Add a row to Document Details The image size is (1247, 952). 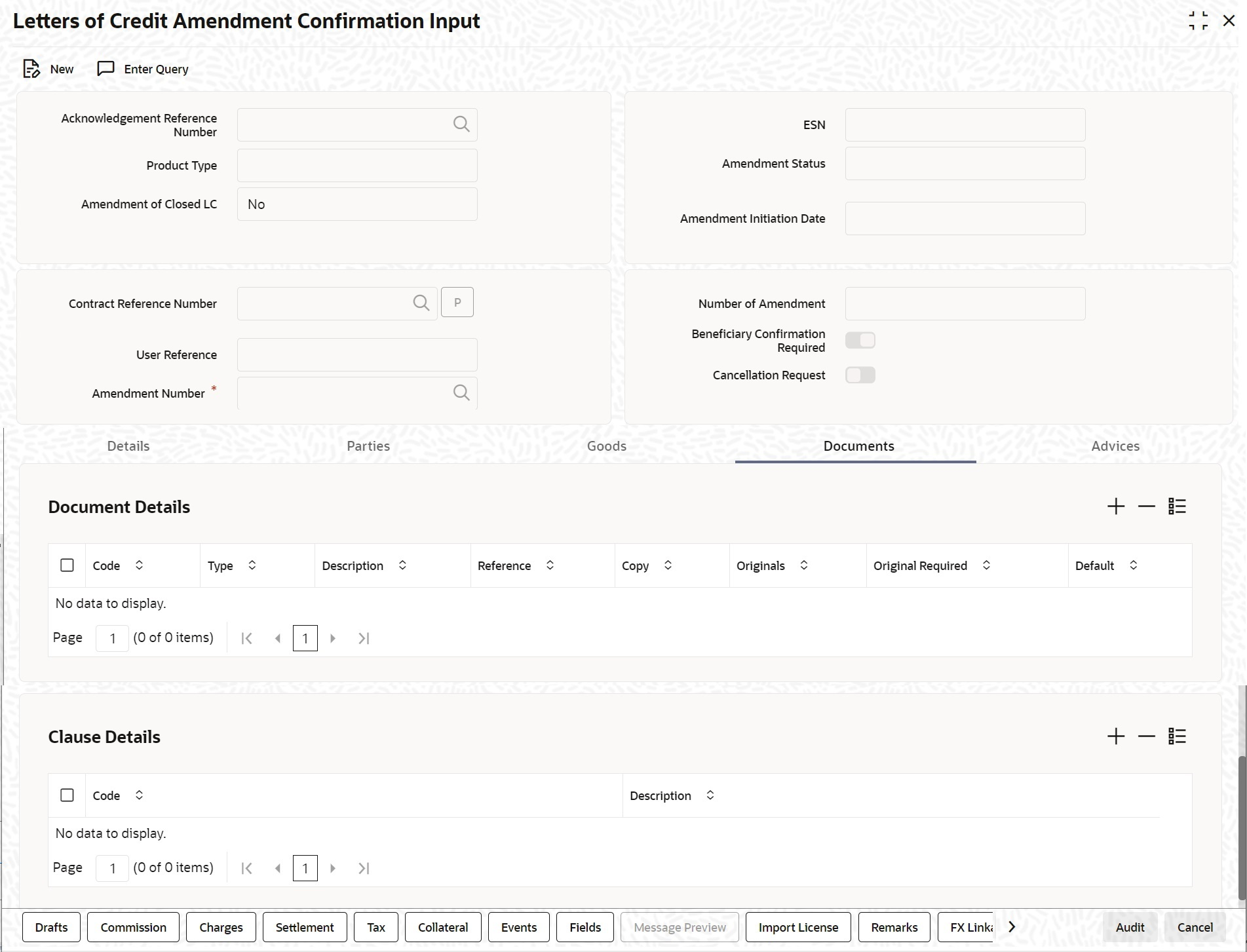tap(1116, 506)
